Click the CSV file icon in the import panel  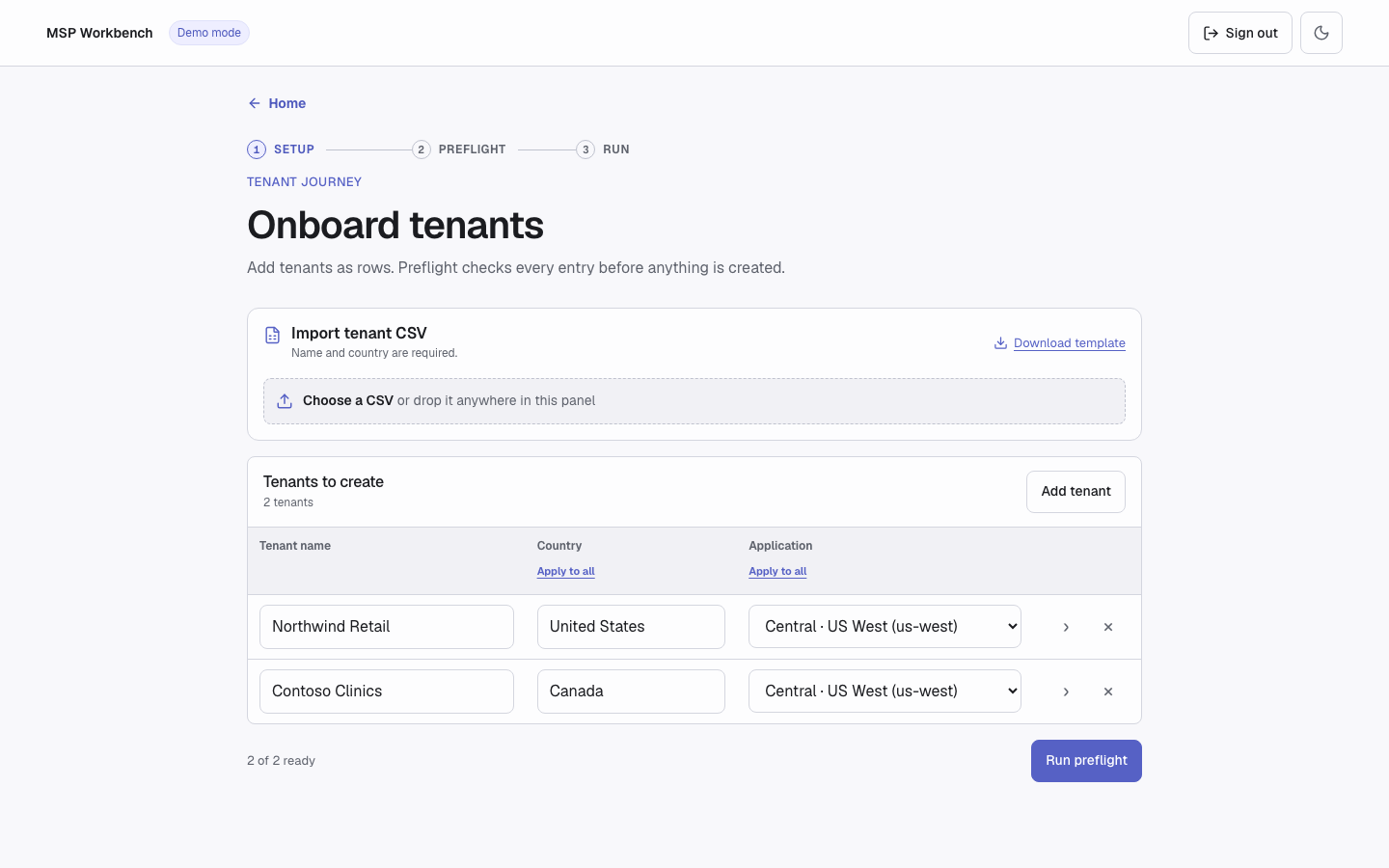click(x=273, y=335)
